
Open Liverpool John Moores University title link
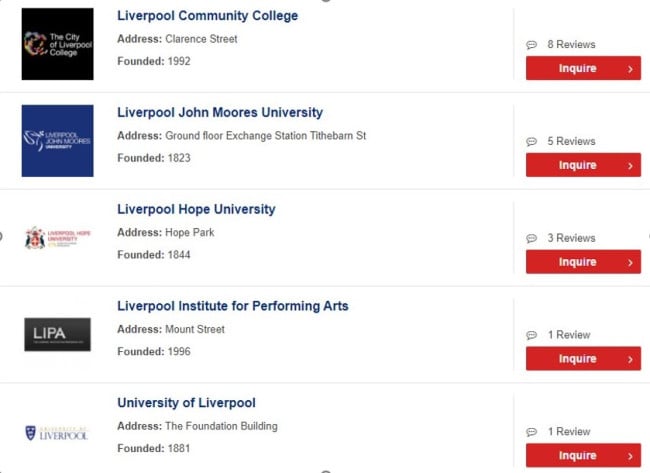[x=220, y=112]
